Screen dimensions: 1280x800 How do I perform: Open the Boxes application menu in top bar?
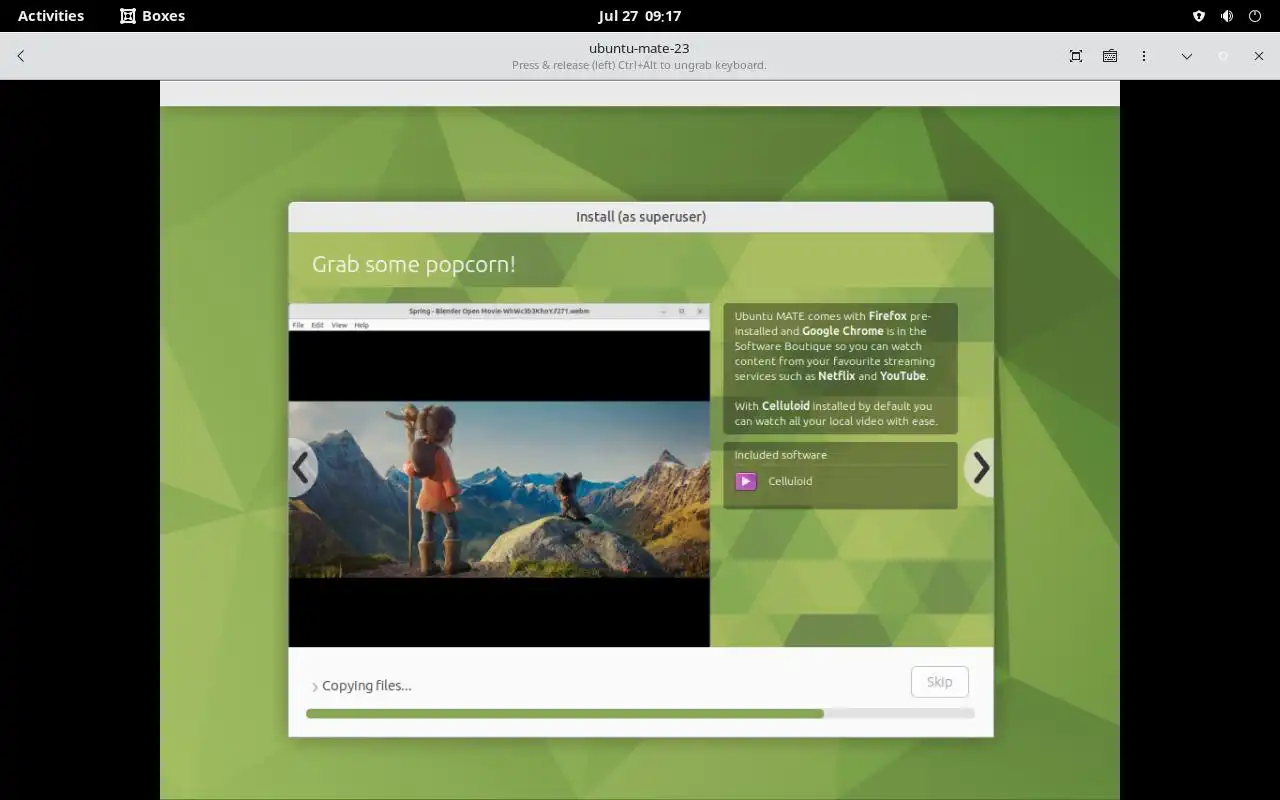pyautogui.click(x=152, y=16)
